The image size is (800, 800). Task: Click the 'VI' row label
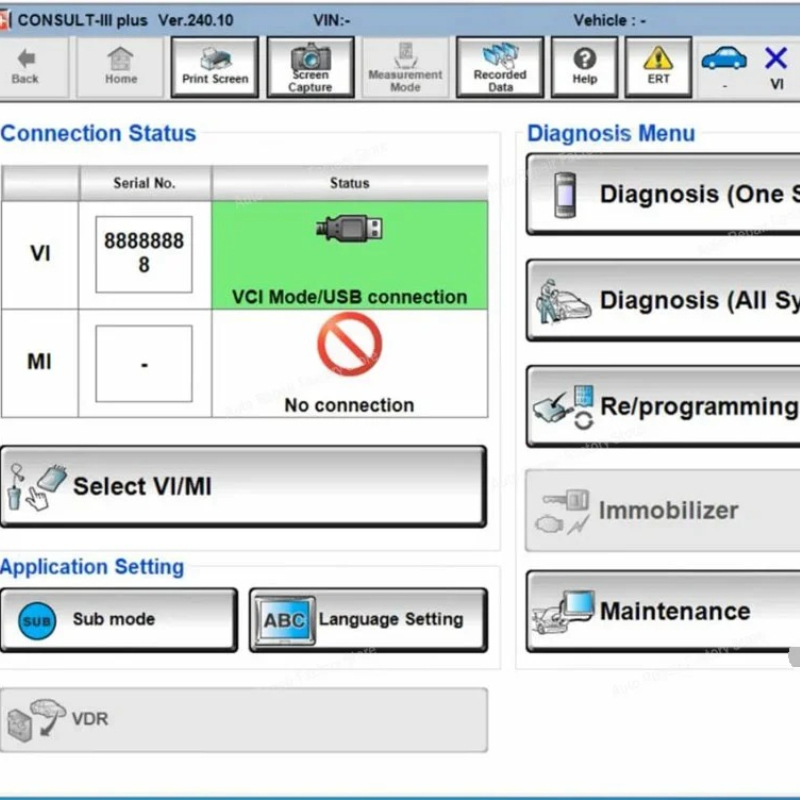tap(40, 253)
